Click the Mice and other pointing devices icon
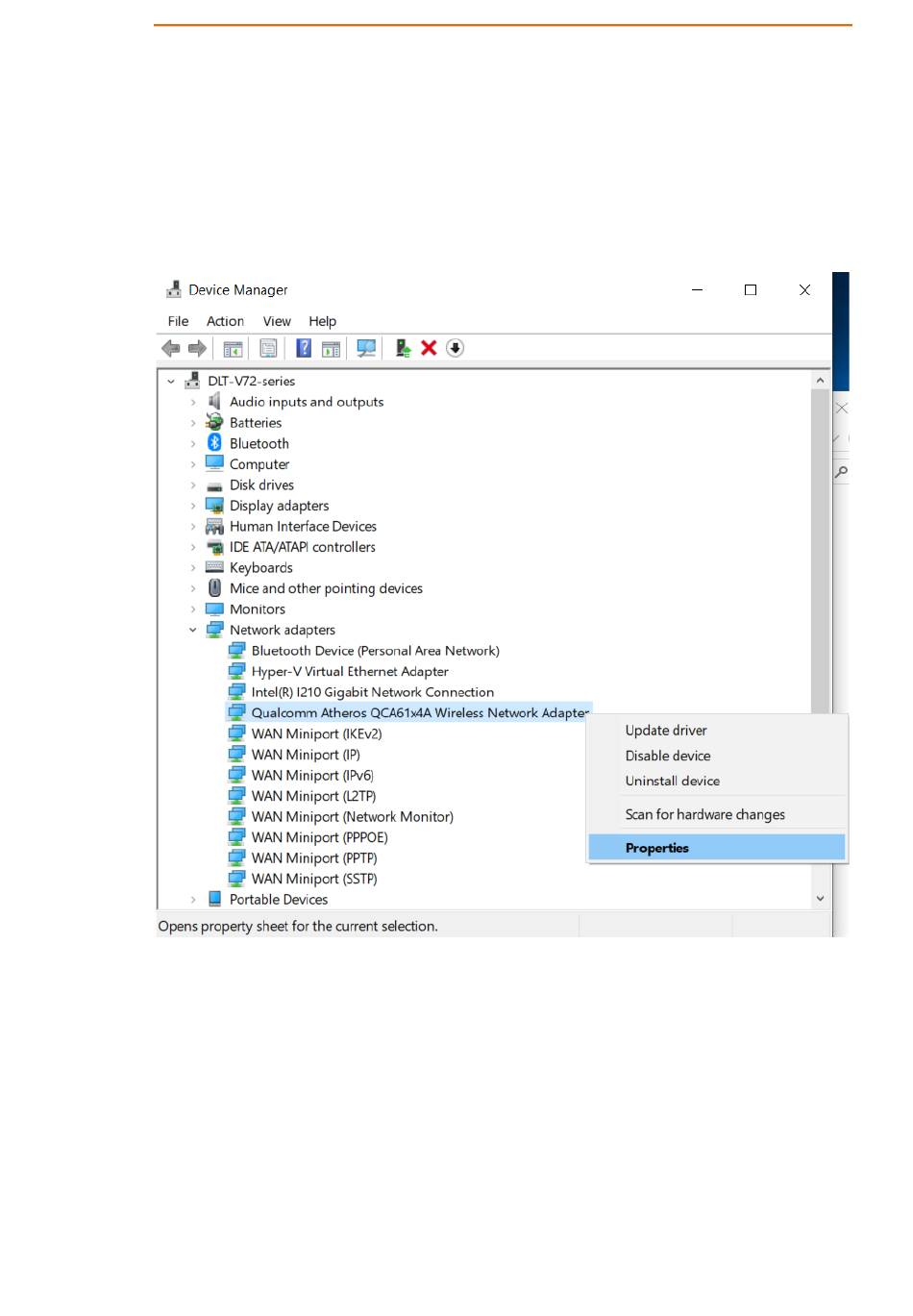Screen dimensions: 913x1316 pos(214,588)
